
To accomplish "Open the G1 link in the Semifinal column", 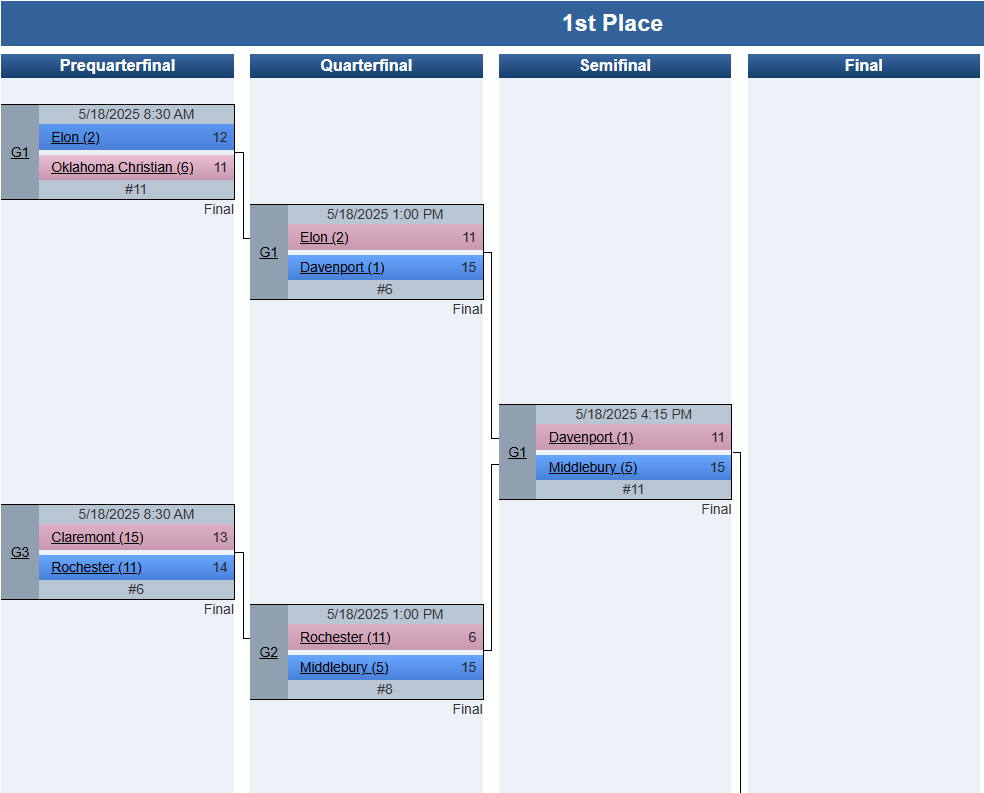I will point(517,452).
